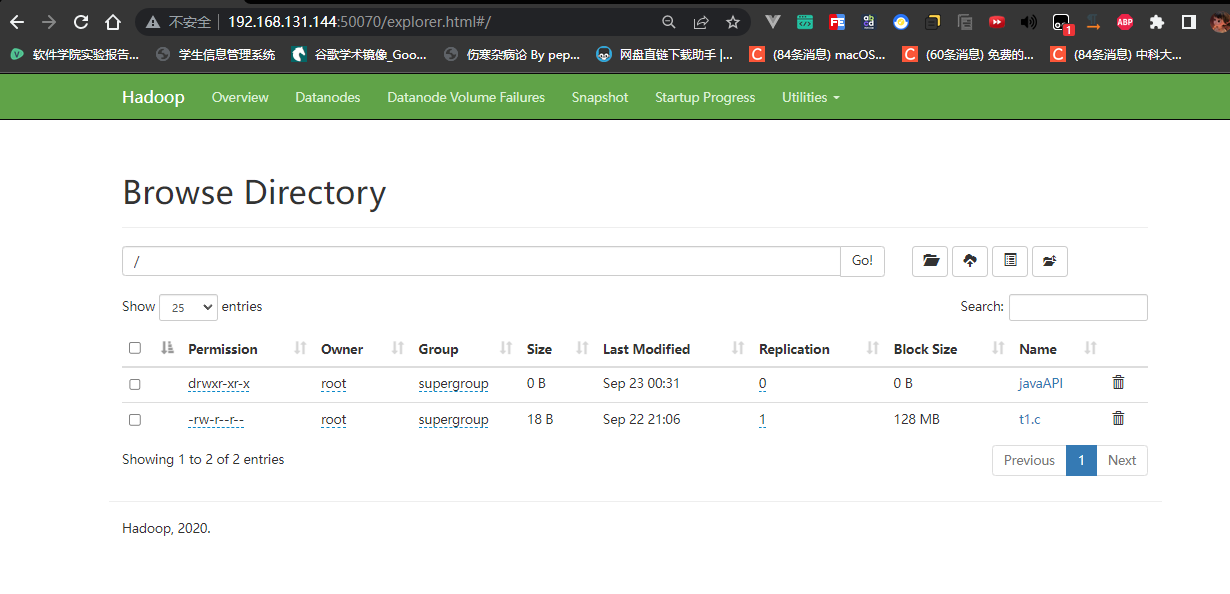The image size is (1230, 594).
Task: Focus the Search input field
Action: [x=1077, y=307]
